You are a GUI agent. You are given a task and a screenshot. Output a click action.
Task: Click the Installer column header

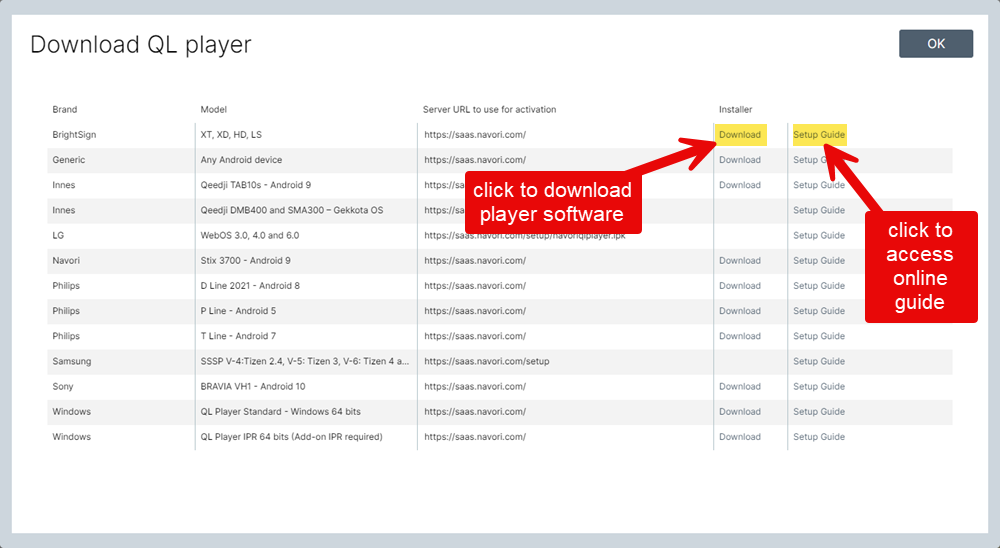click(x=735, y=110)
